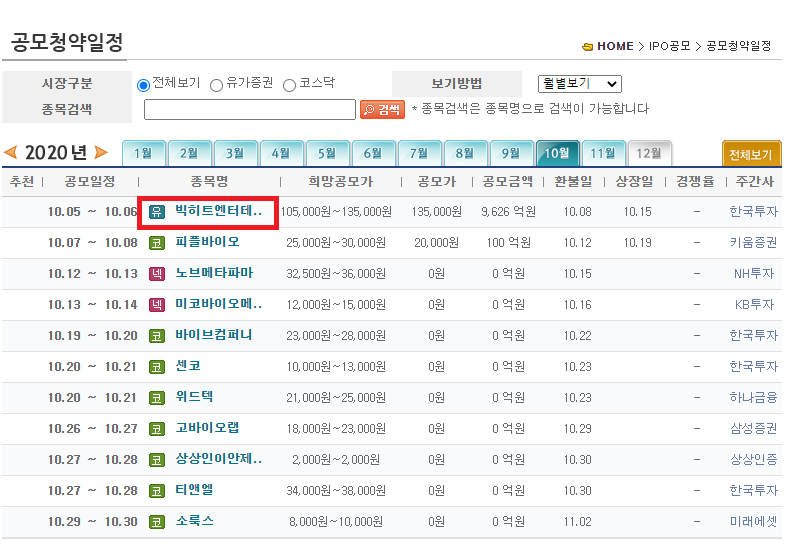Focus the 종목검색 search input field
Viewport: 808px width, 548px height.
click(250, 109)
